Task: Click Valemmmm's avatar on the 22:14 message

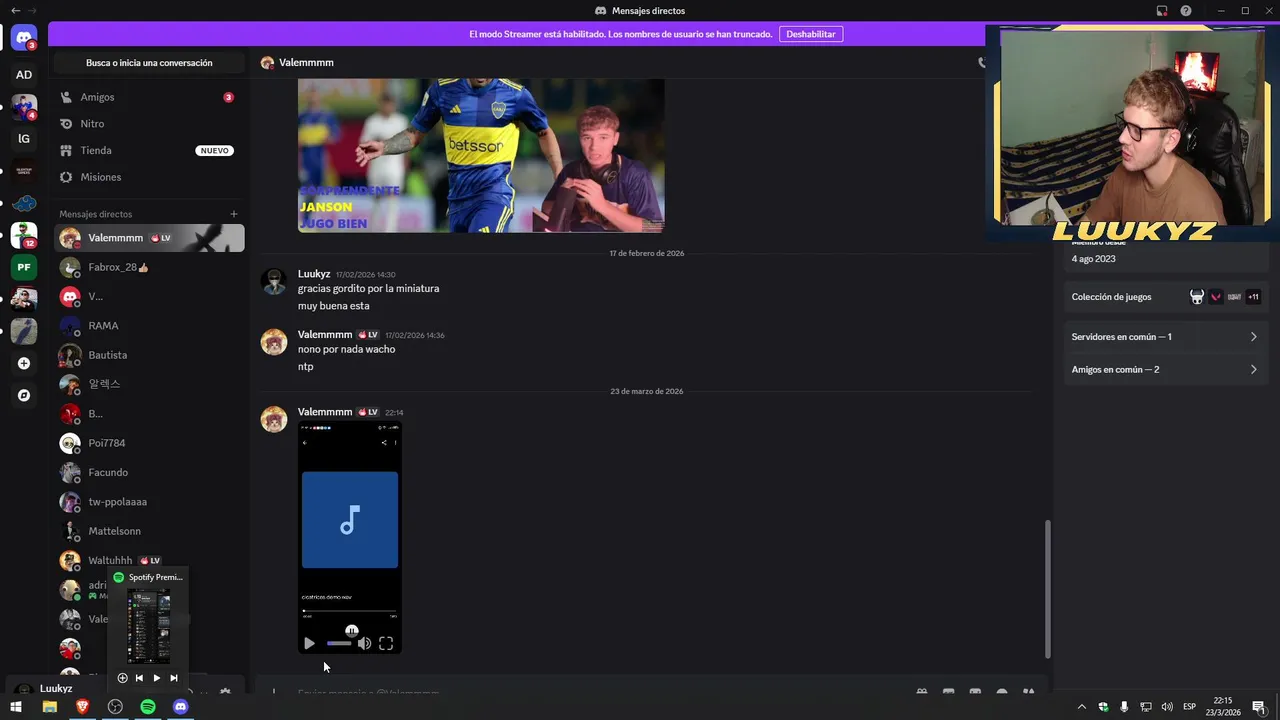Action: 274,419
